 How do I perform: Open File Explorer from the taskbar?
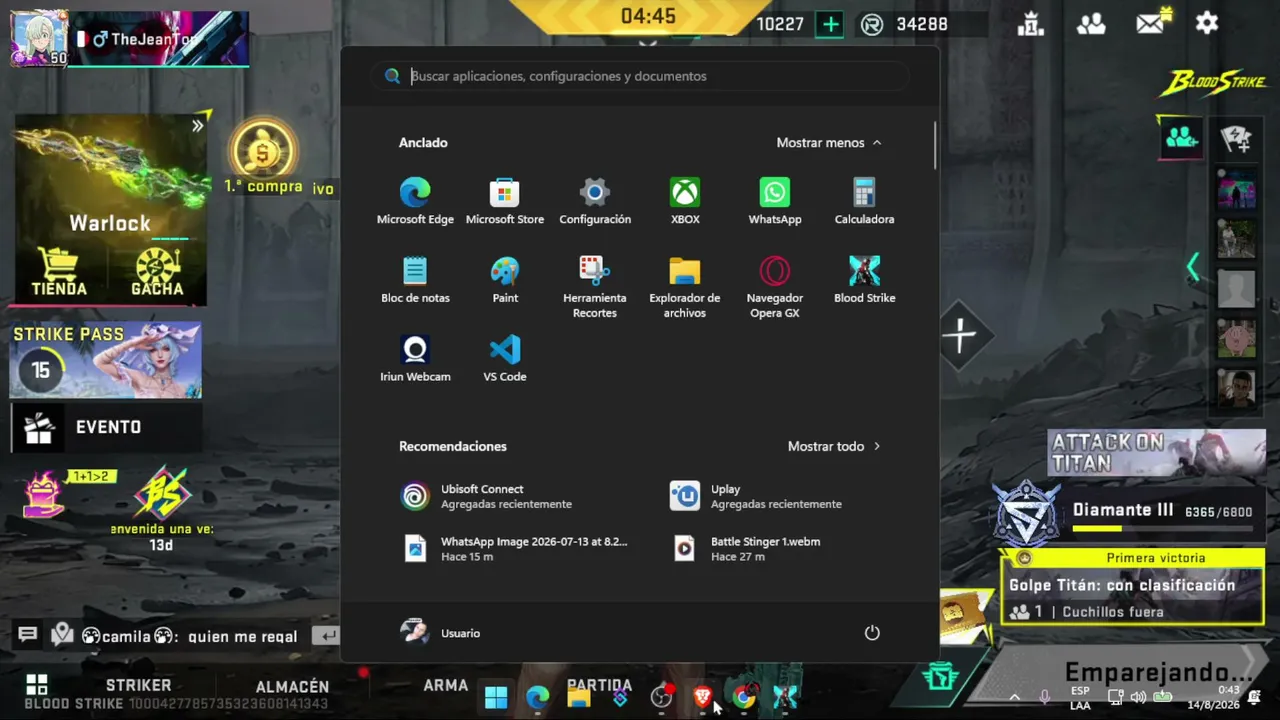(x=579, y=697)
